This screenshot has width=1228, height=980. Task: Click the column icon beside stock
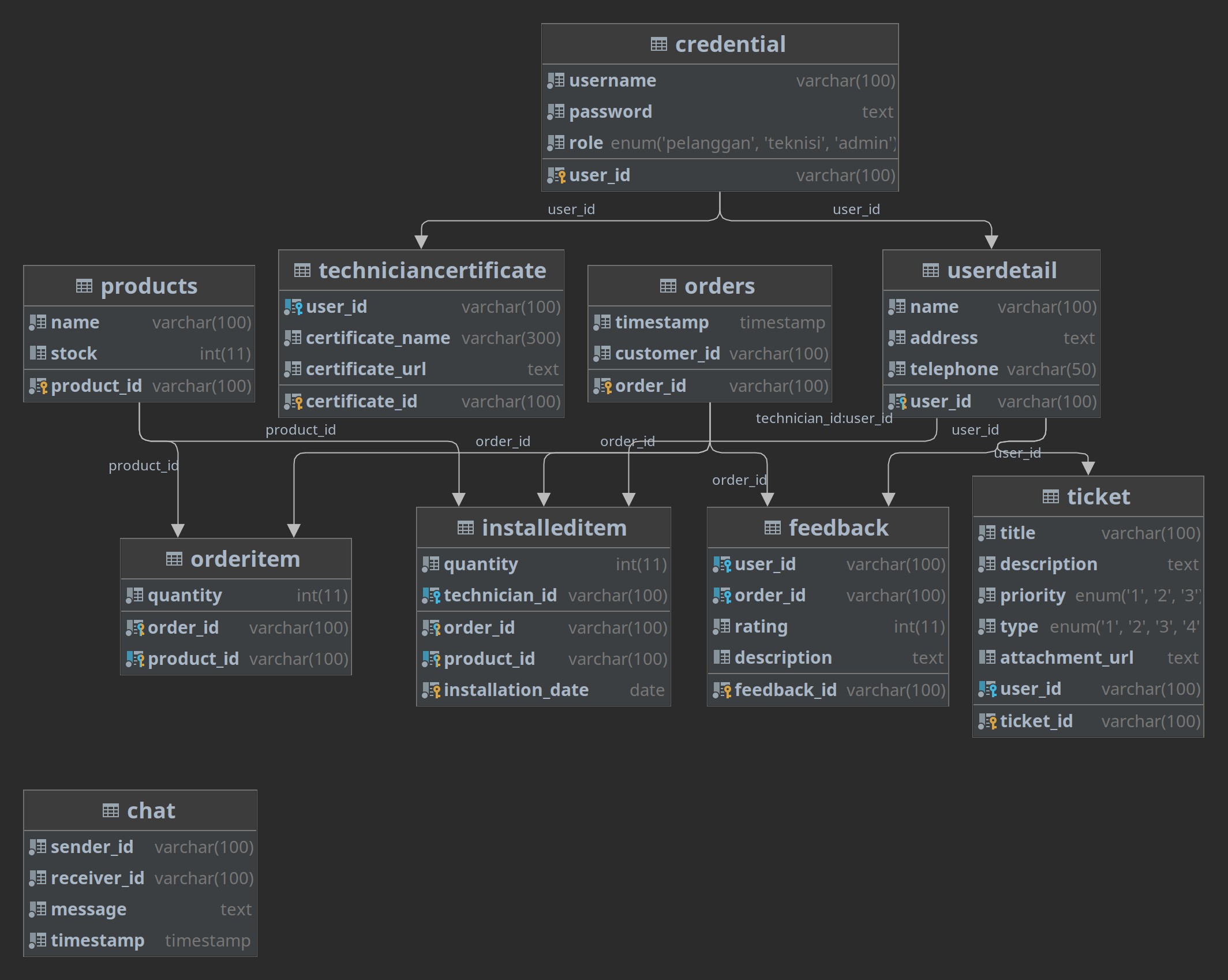[38, 354]
